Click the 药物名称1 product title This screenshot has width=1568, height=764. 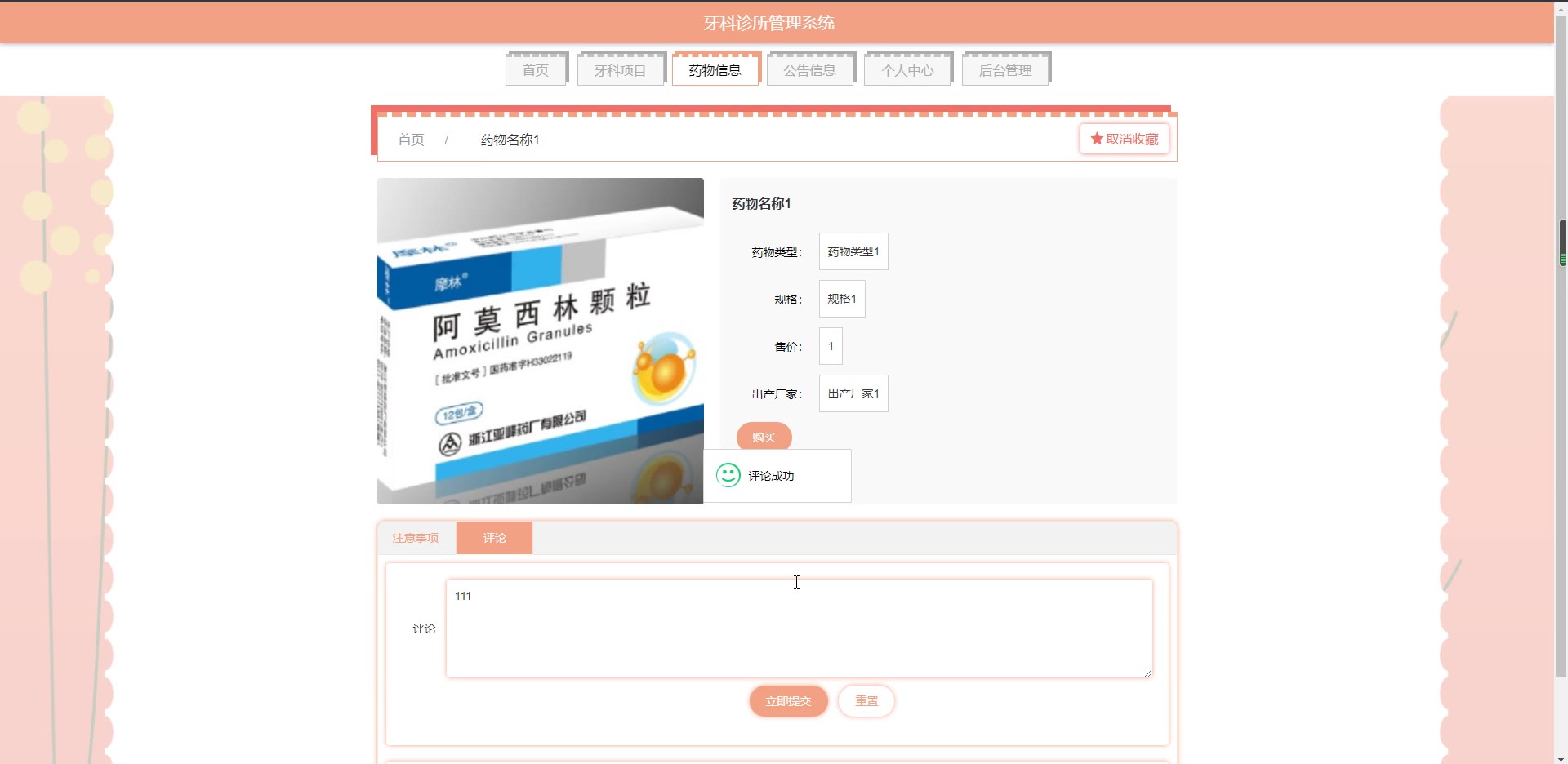(761, 203)
